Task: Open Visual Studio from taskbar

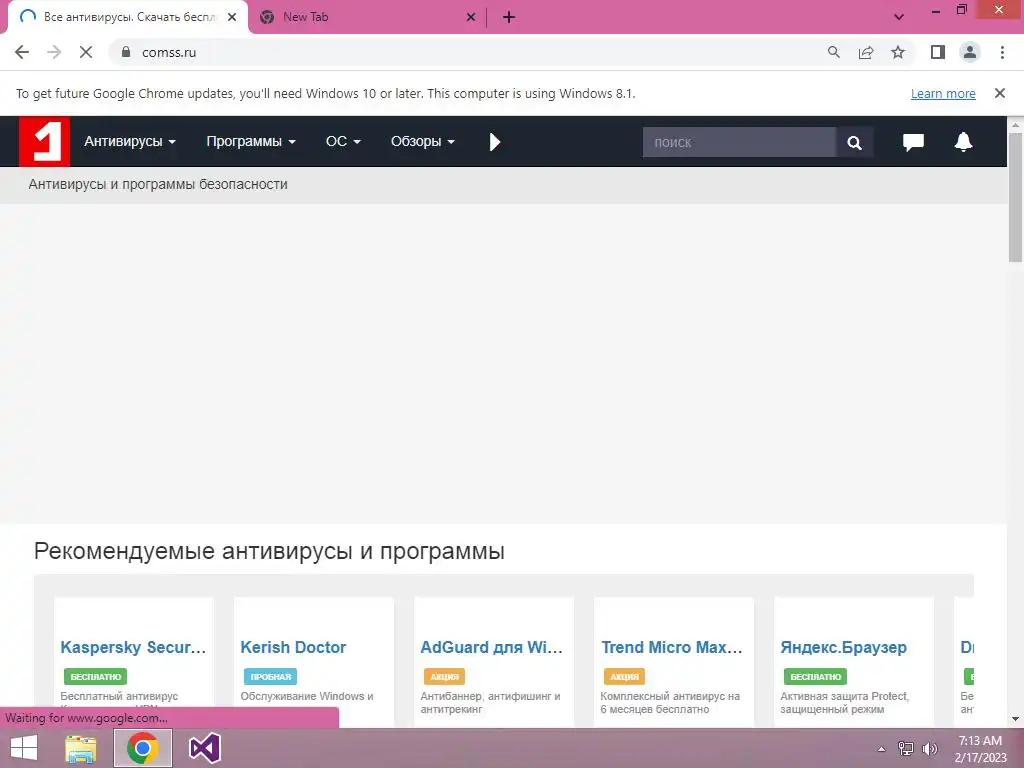Action: click(x=204, y=748)
